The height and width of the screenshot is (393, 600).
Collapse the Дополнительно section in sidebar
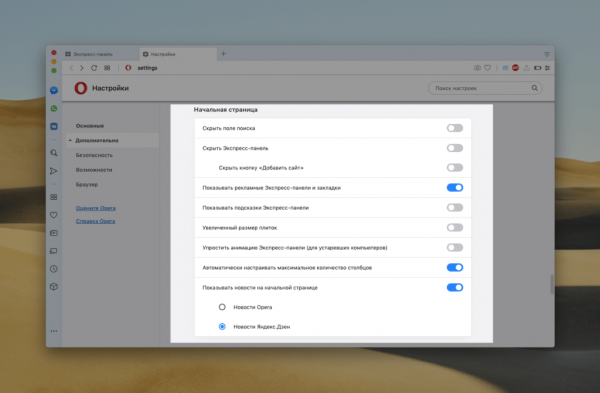tap(97, 140)
